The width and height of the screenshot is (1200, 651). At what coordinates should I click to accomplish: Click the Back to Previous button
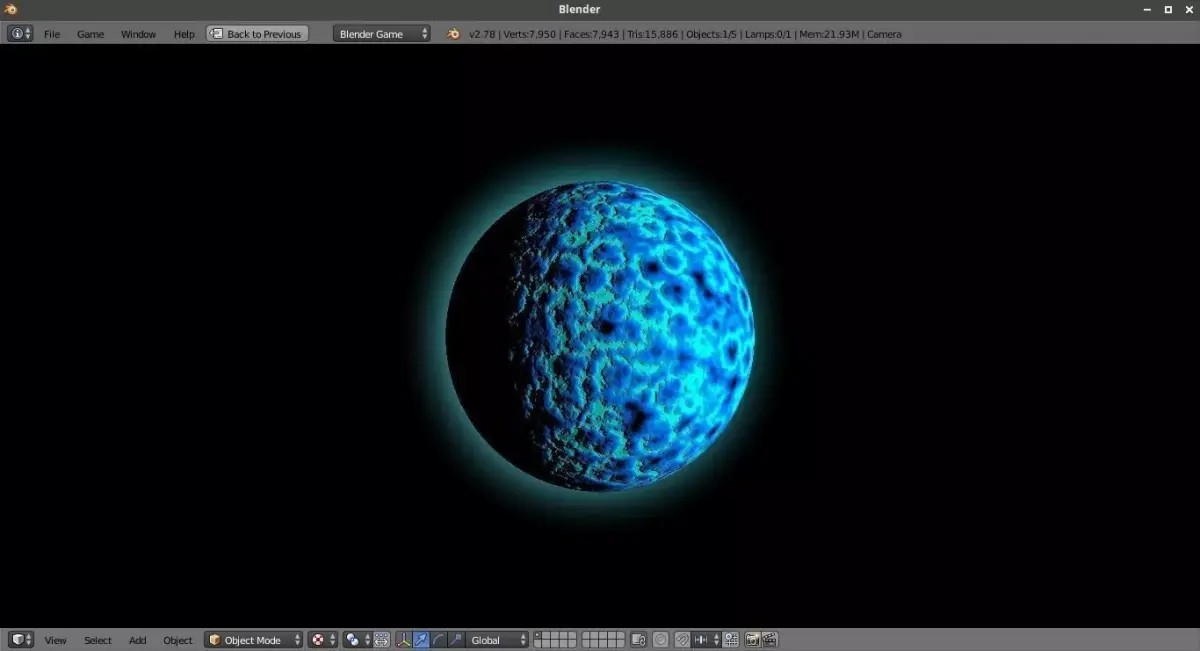click(257, 33)
